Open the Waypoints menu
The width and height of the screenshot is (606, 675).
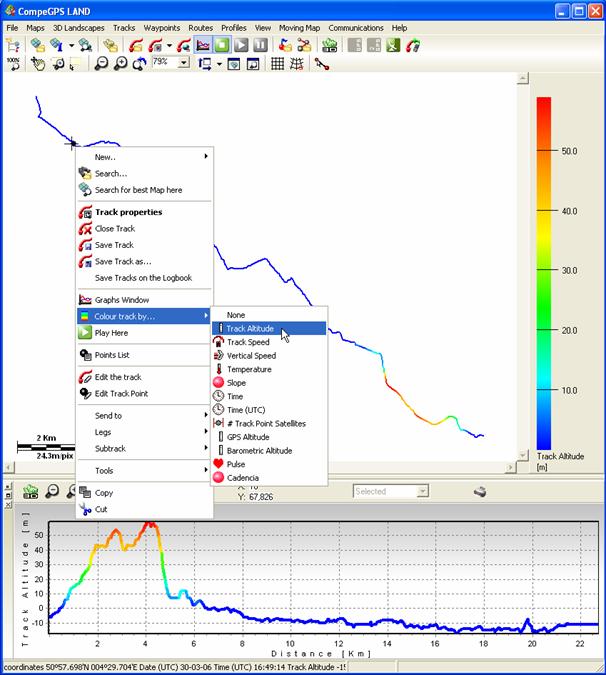click(x=162, y=28)
